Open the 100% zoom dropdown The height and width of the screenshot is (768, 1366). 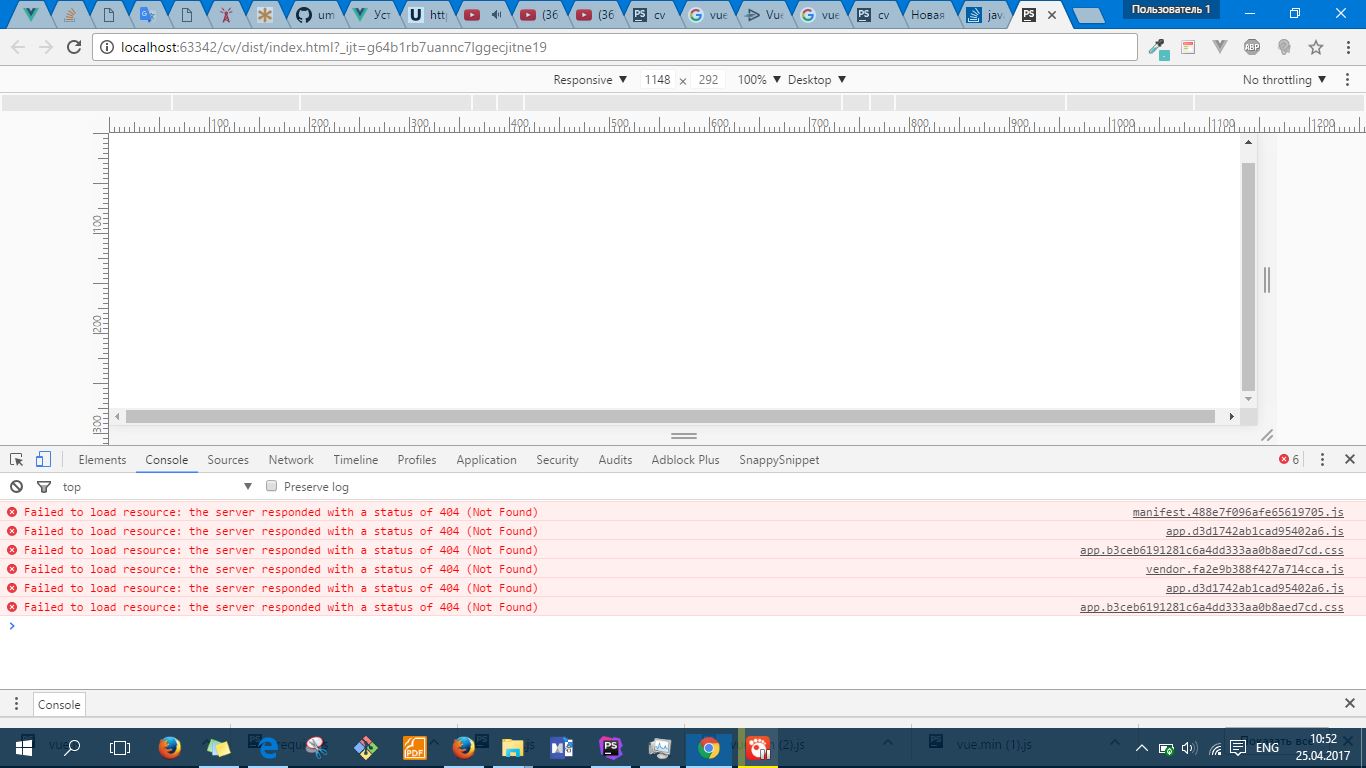coord(759,79)
